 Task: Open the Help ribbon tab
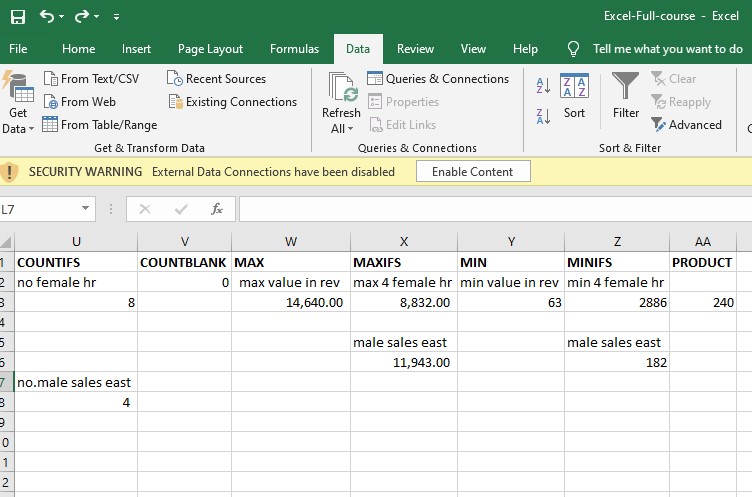pyautogui.click(x=525, y=49)
